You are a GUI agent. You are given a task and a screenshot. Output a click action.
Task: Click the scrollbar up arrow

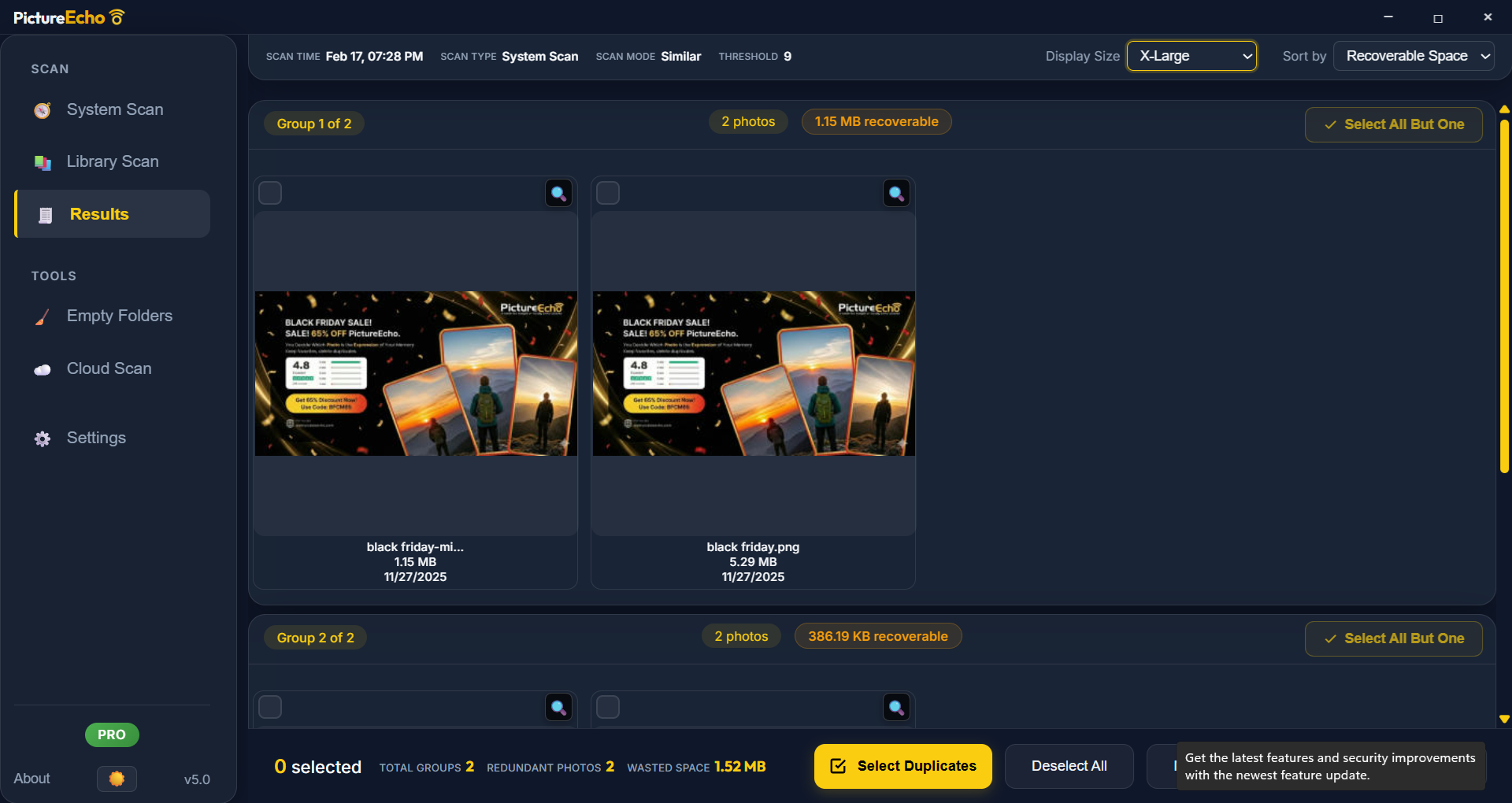1504,108
